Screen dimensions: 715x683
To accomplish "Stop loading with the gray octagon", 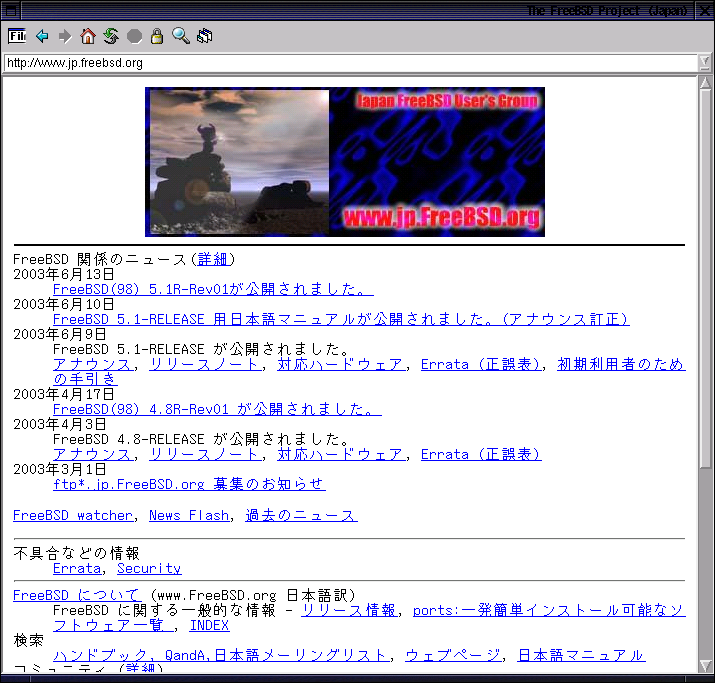I will (x=134, y=36).
